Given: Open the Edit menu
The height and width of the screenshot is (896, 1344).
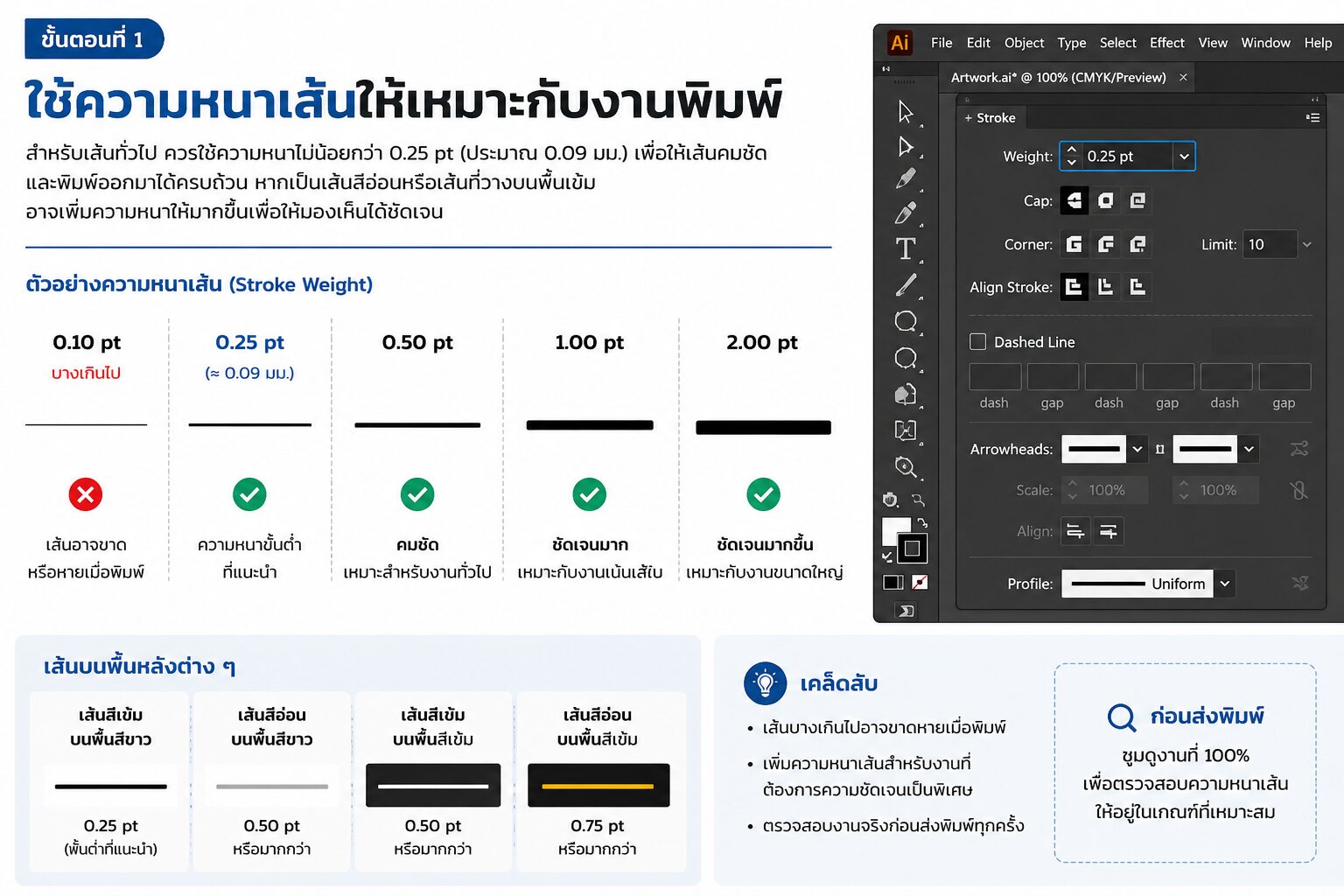Looking at the screenshot, I should [x=978, y=42].
